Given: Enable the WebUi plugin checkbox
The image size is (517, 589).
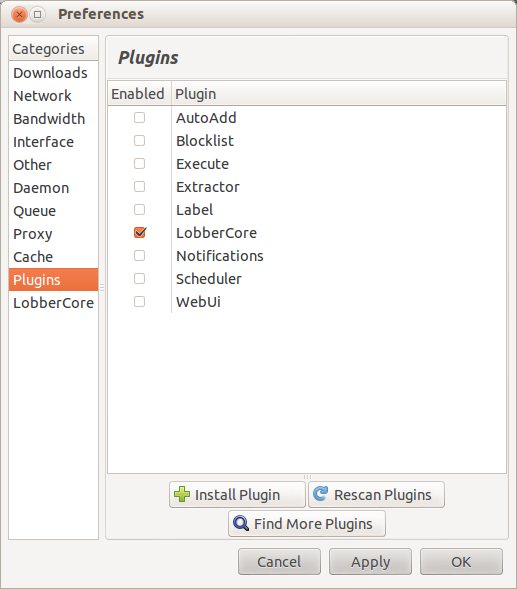Looking at the screenshot, I should coord(139,302).
